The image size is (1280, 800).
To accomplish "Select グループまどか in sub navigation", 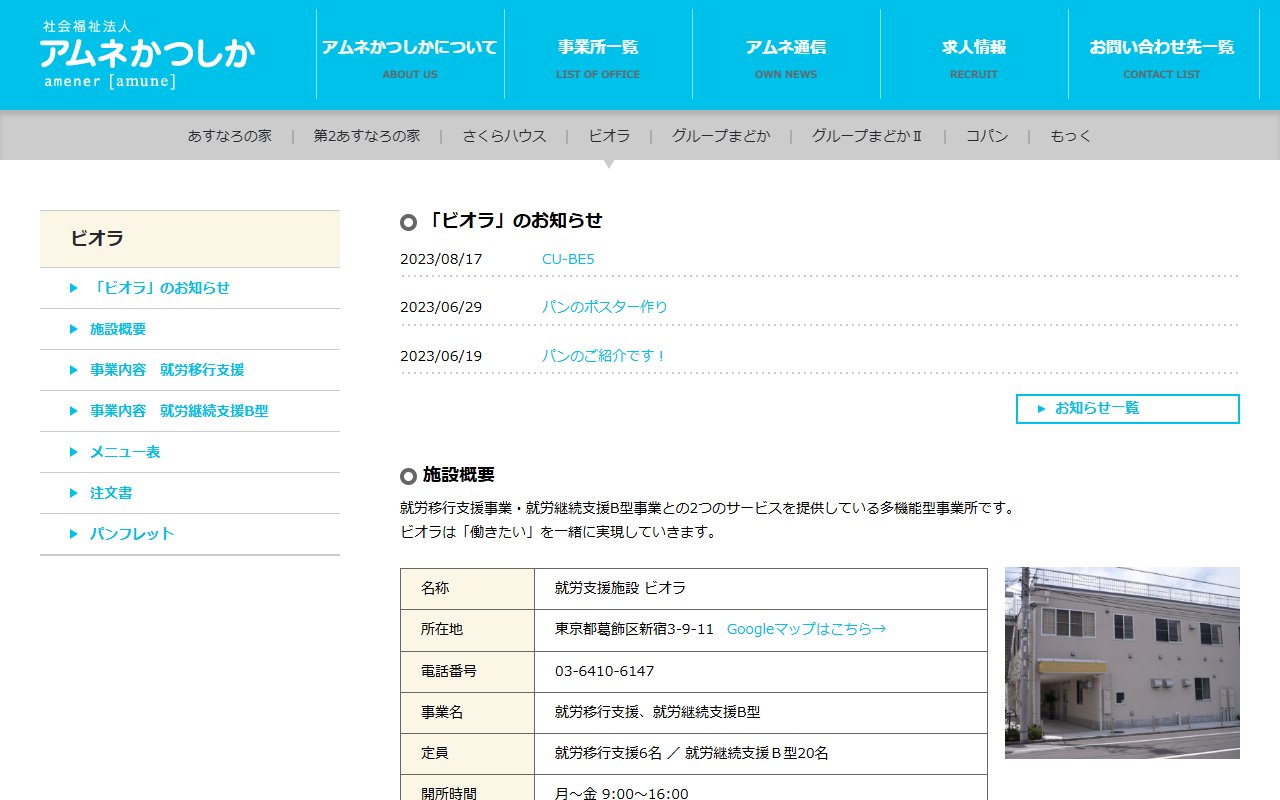I will [721, 136].
